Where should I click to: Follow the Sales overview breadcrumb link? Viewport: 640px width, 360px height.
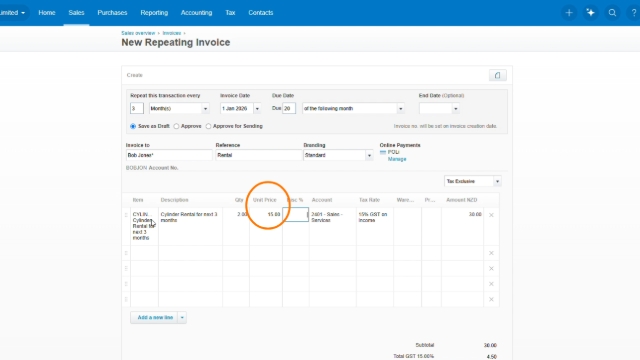(x=138, y=33)
